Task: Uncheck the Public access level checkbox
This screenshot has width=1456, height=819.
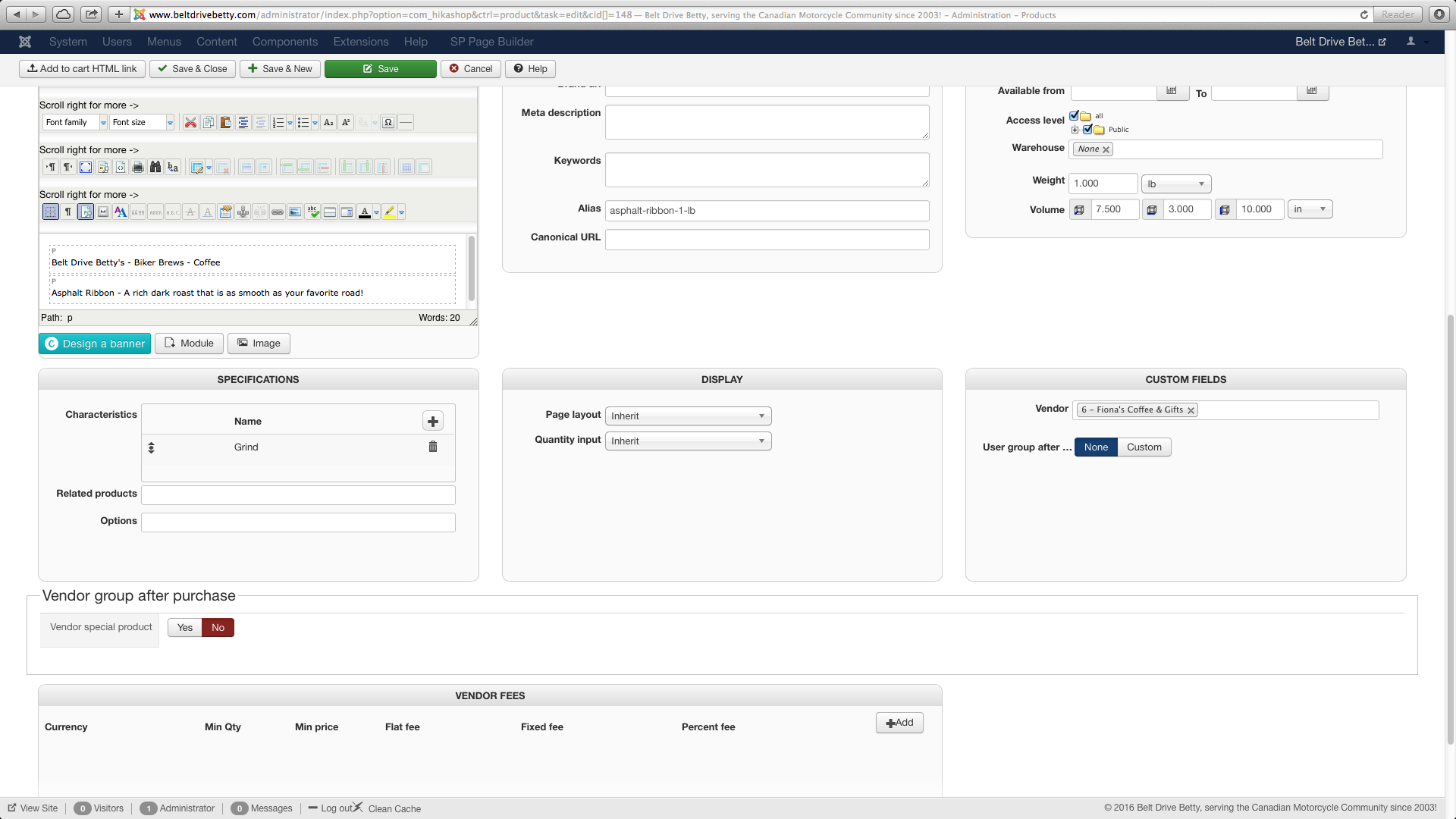Action: (x=1087, y=129)
